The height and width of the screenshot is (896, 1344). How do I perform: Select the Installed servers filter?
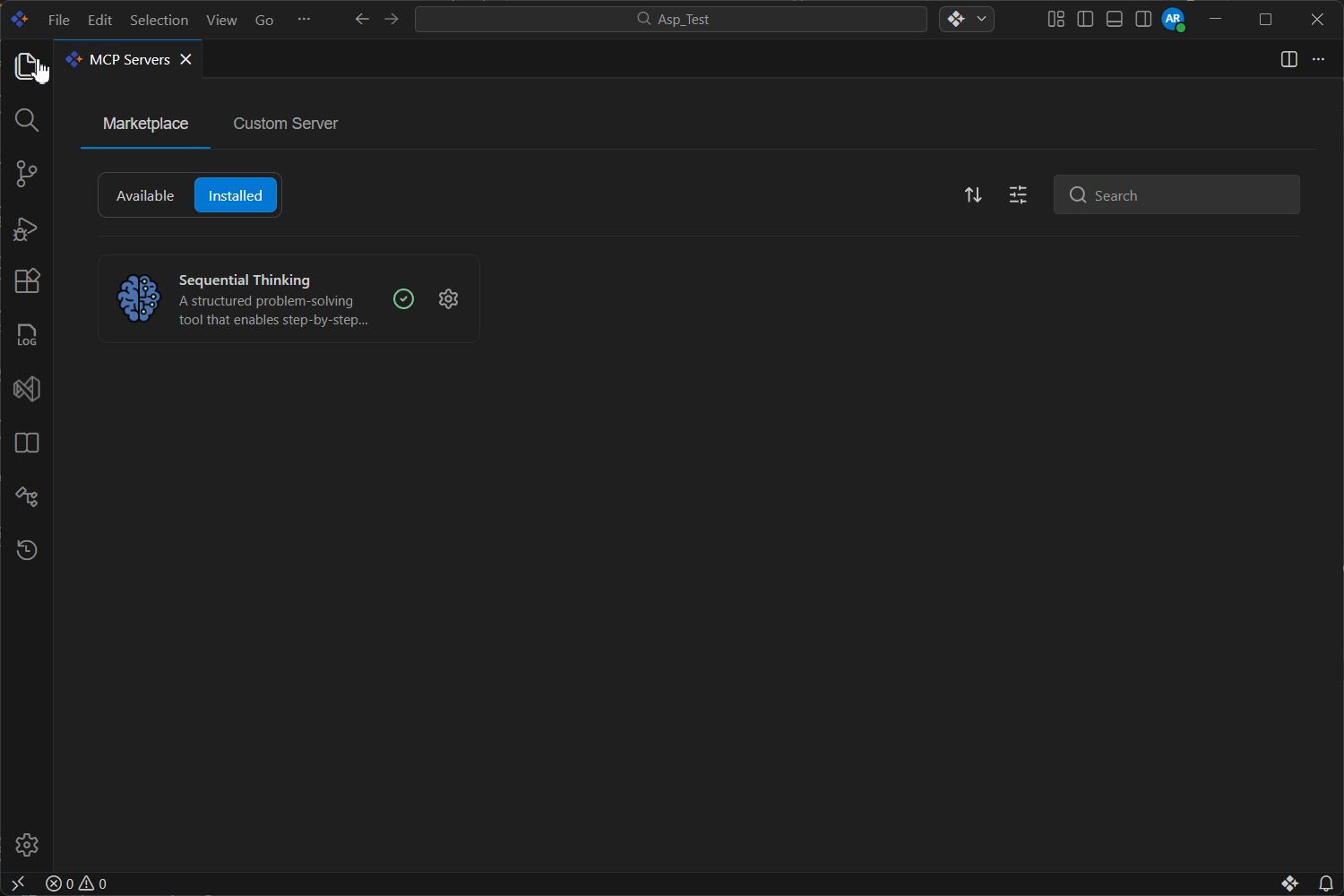click(x=236, y=195)
